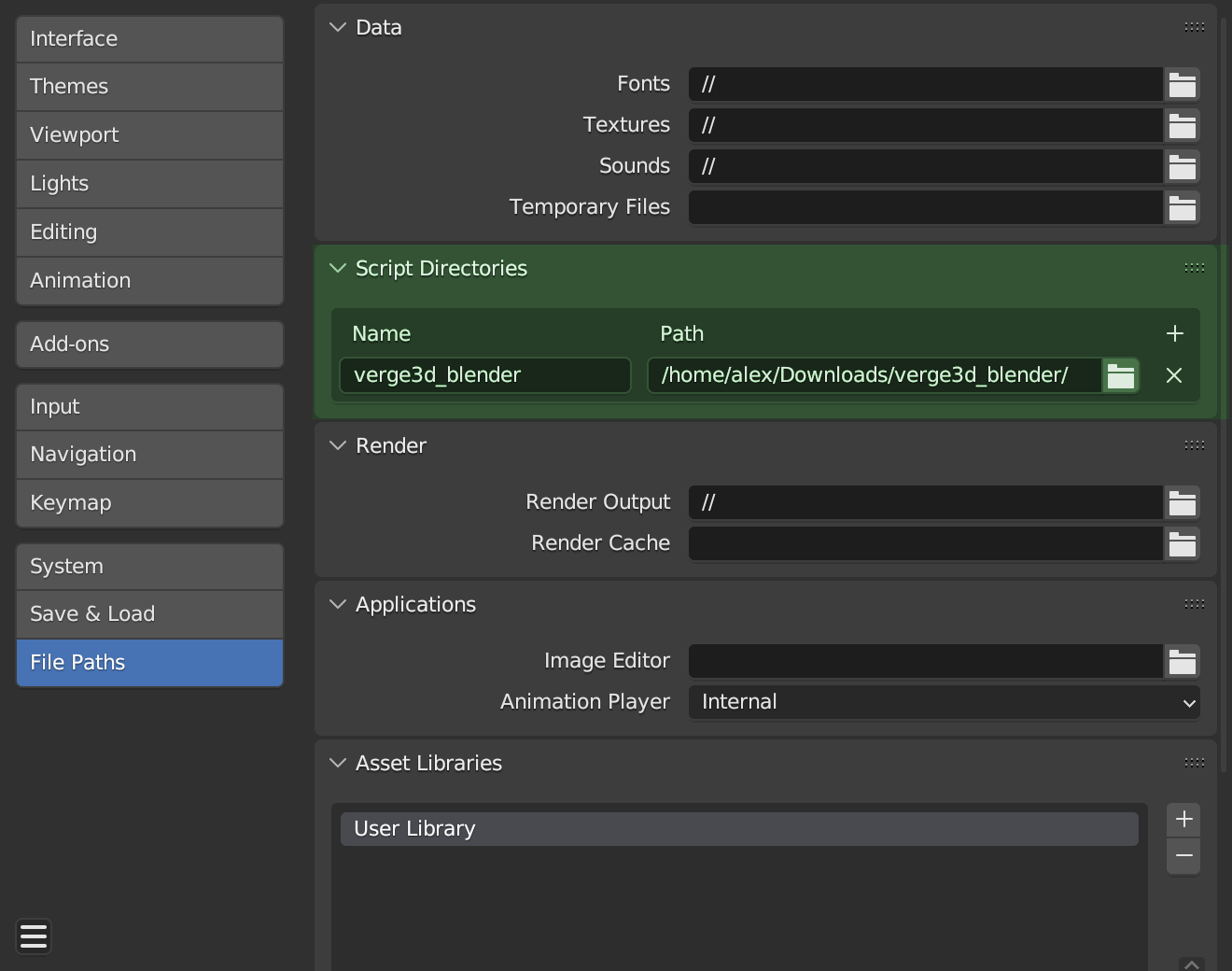Add a new asset library
Viewport: 1232px width, 971px height.
pyautogui.click(x=1183, y=819)
